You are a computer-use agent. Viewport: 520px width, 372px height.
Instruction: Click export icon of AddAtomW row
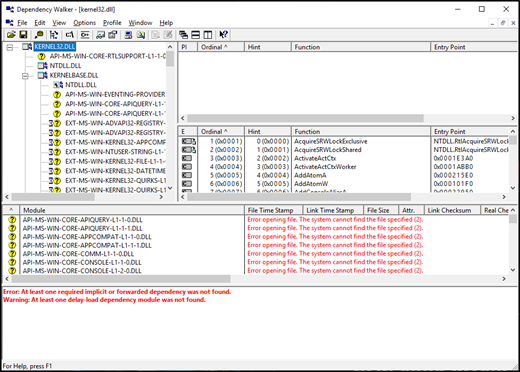(x=187, y=184)
